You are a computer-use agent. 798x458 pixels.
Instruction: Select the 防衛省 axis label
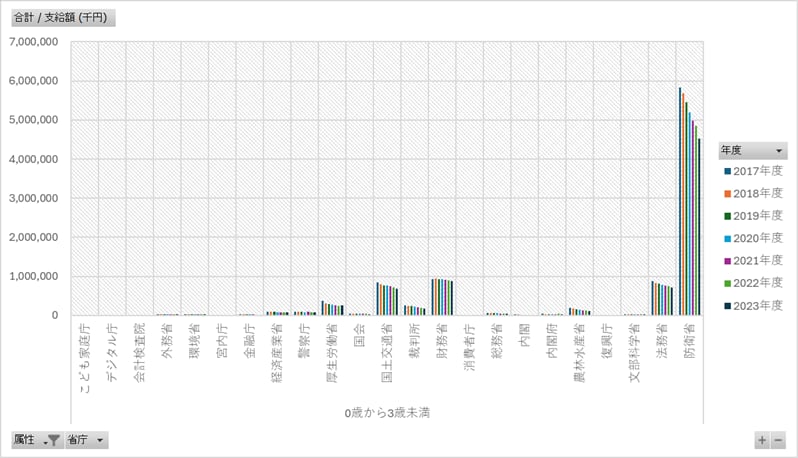click(x=690, y=340)
